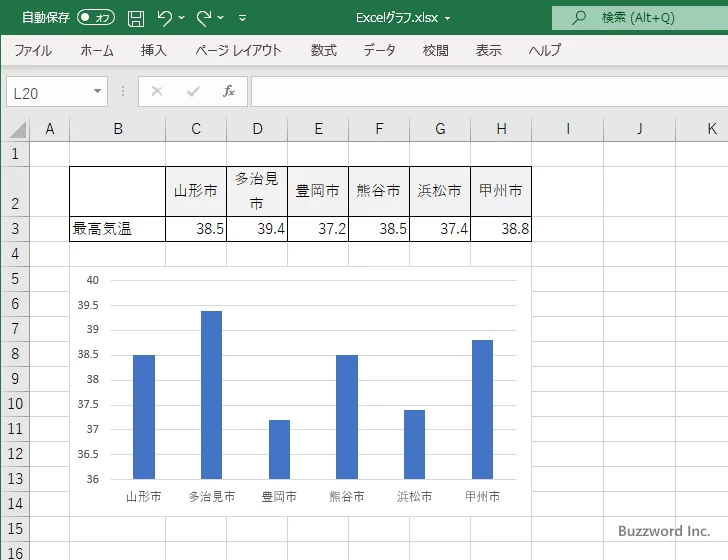728x560 pixels.
Task: Open the redo history dropdown arrow
Action: point(221,18)
